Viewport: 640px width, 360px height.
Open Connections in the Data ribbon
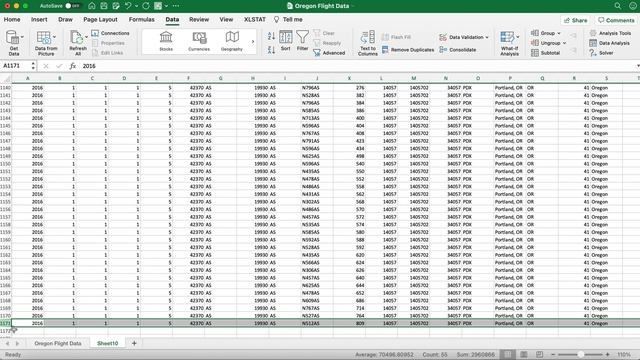(x=111, y=33)
